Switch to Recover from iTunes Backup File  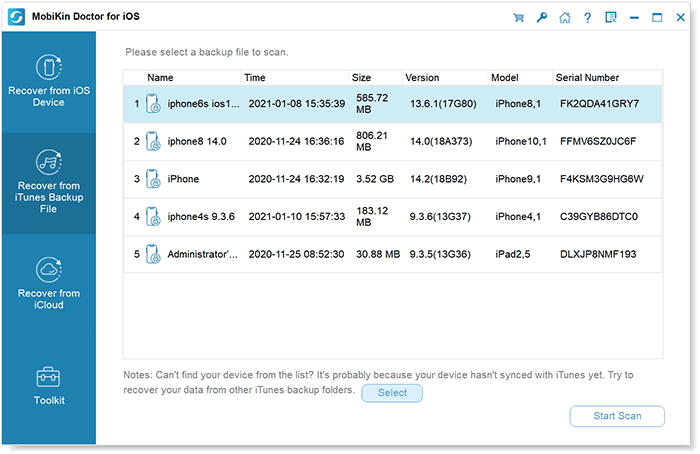(48, 182)
